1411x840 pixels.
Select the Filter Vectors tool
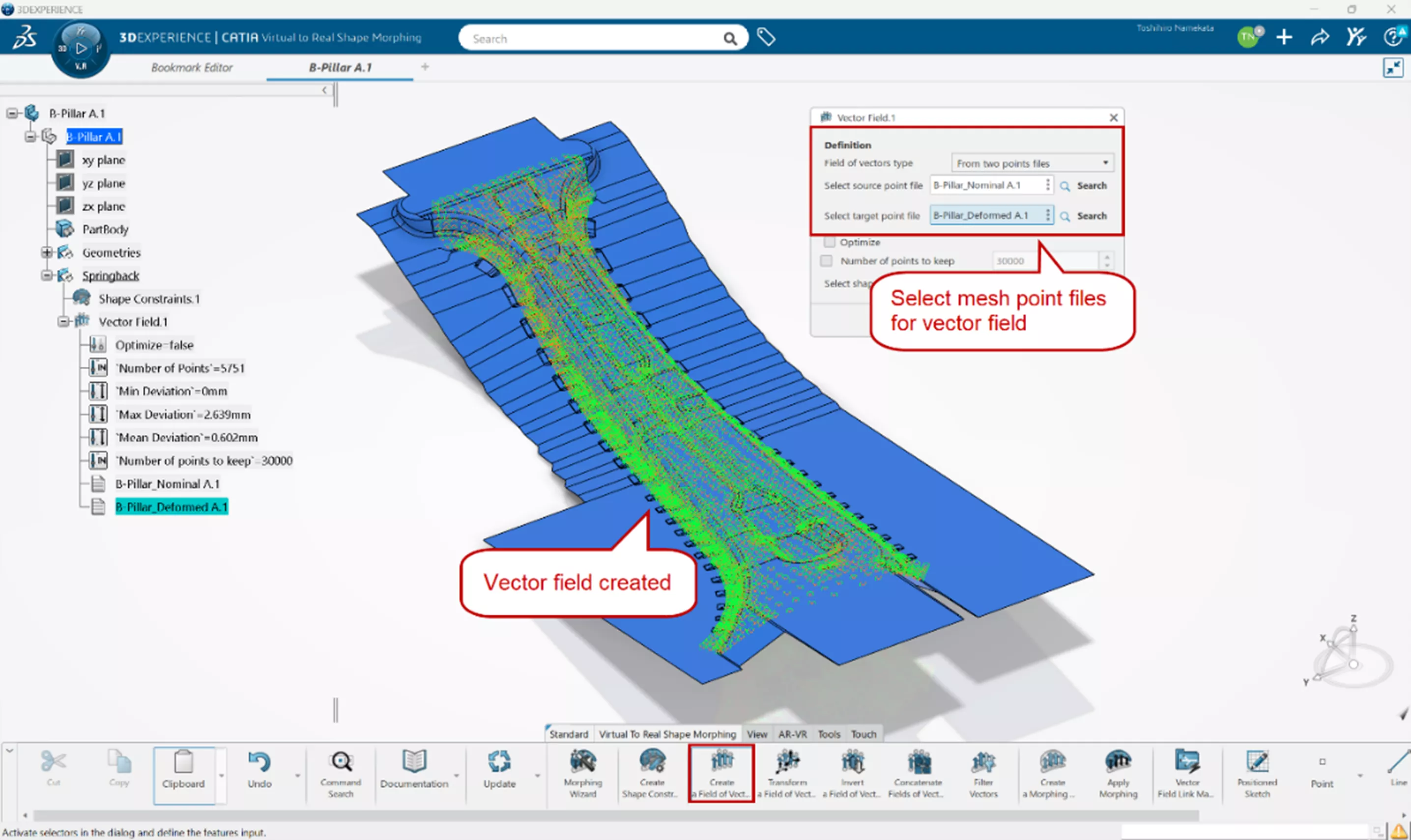click(983, 773)
